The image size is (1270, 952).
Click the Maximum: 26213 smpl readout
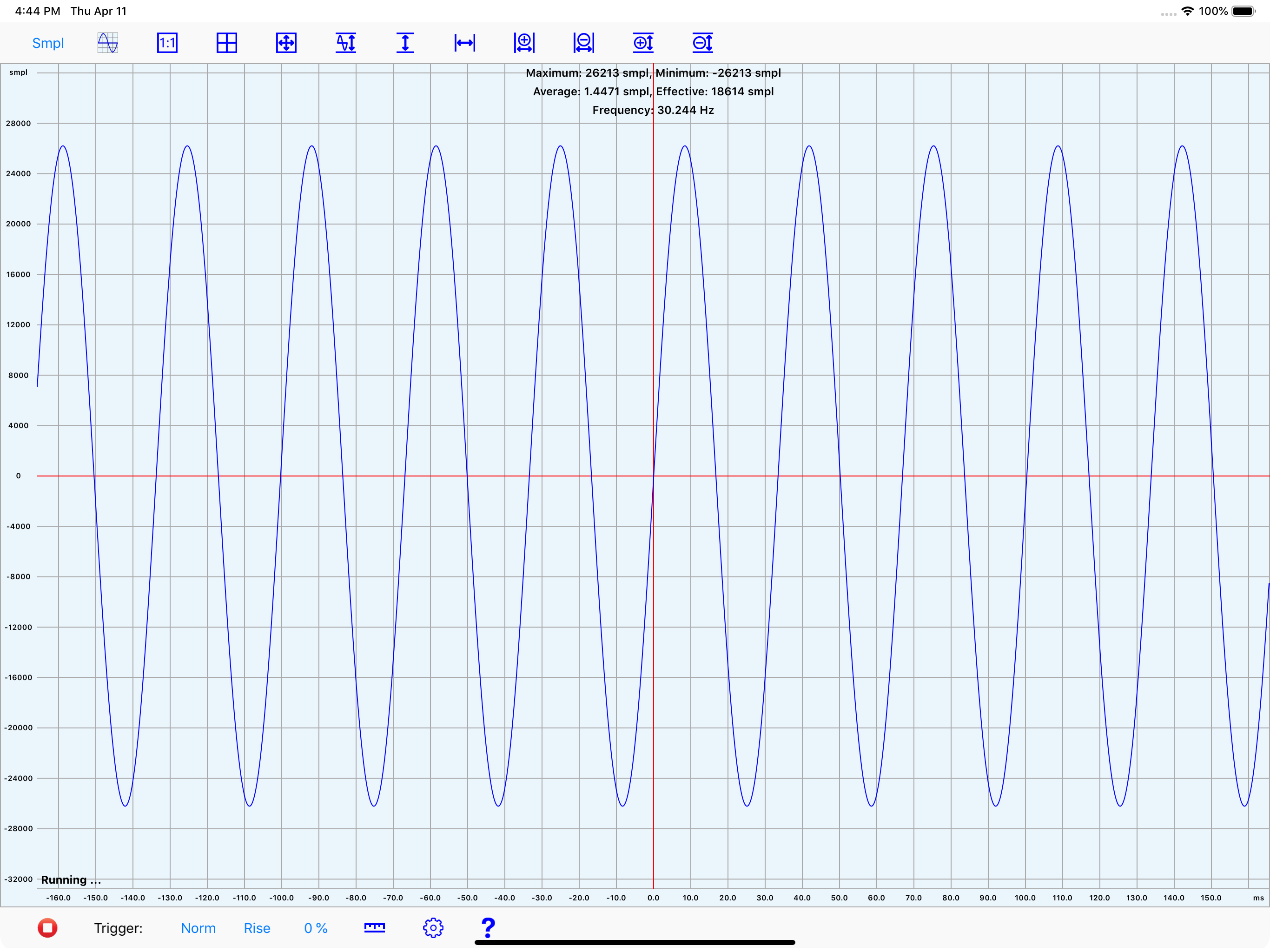(x=588, y=73)
